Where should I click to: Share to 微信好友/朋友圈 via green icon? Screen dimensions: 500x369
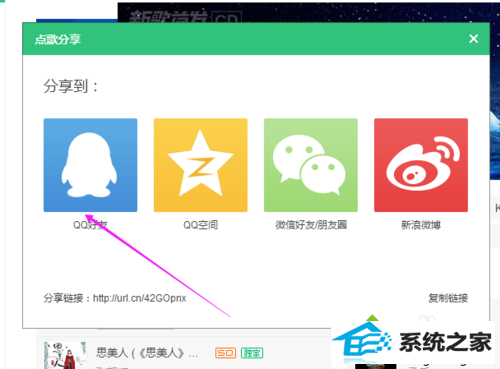[311, 165]
